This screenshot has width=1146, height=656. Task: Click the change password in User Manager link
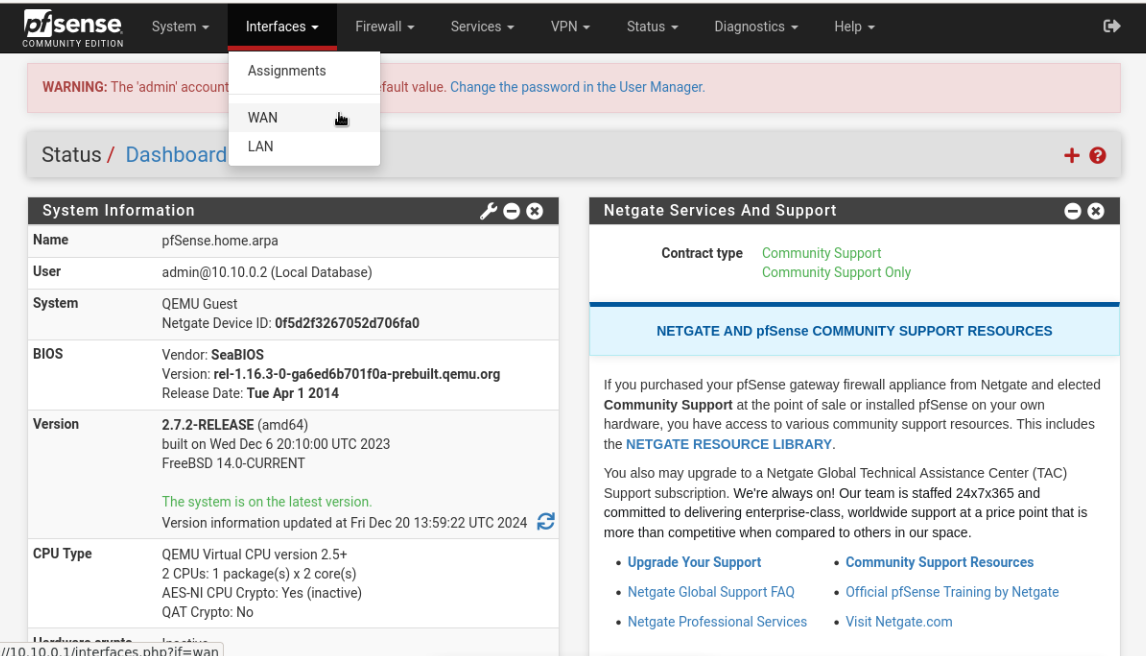[x=577, y=87]
